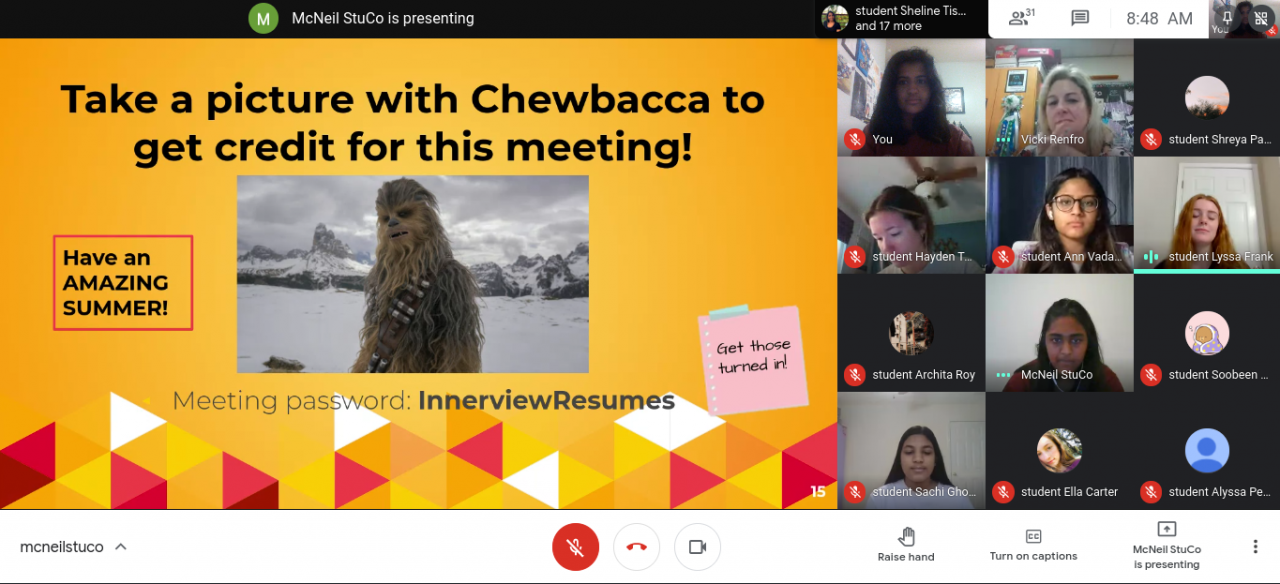The width and height of the screenshot is (1280, 584).
Task: Click the pink Get those turned in note
Action: 753,359
